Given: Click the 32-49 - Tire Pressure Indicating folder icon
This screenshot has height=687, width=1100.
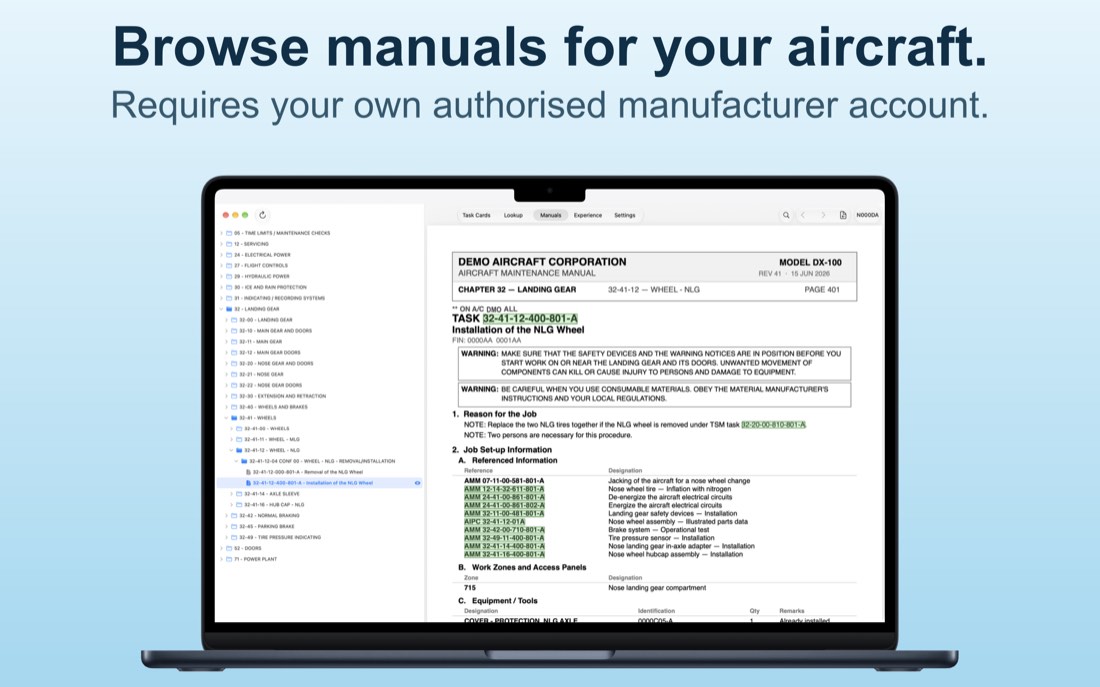Looking at the screenshot, I should tap(234, 538).
